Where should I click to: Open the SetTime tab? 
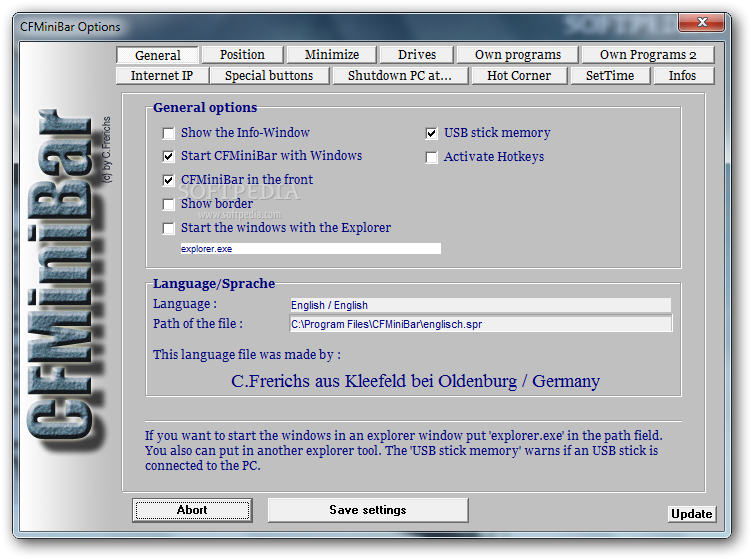pos(610,76)
